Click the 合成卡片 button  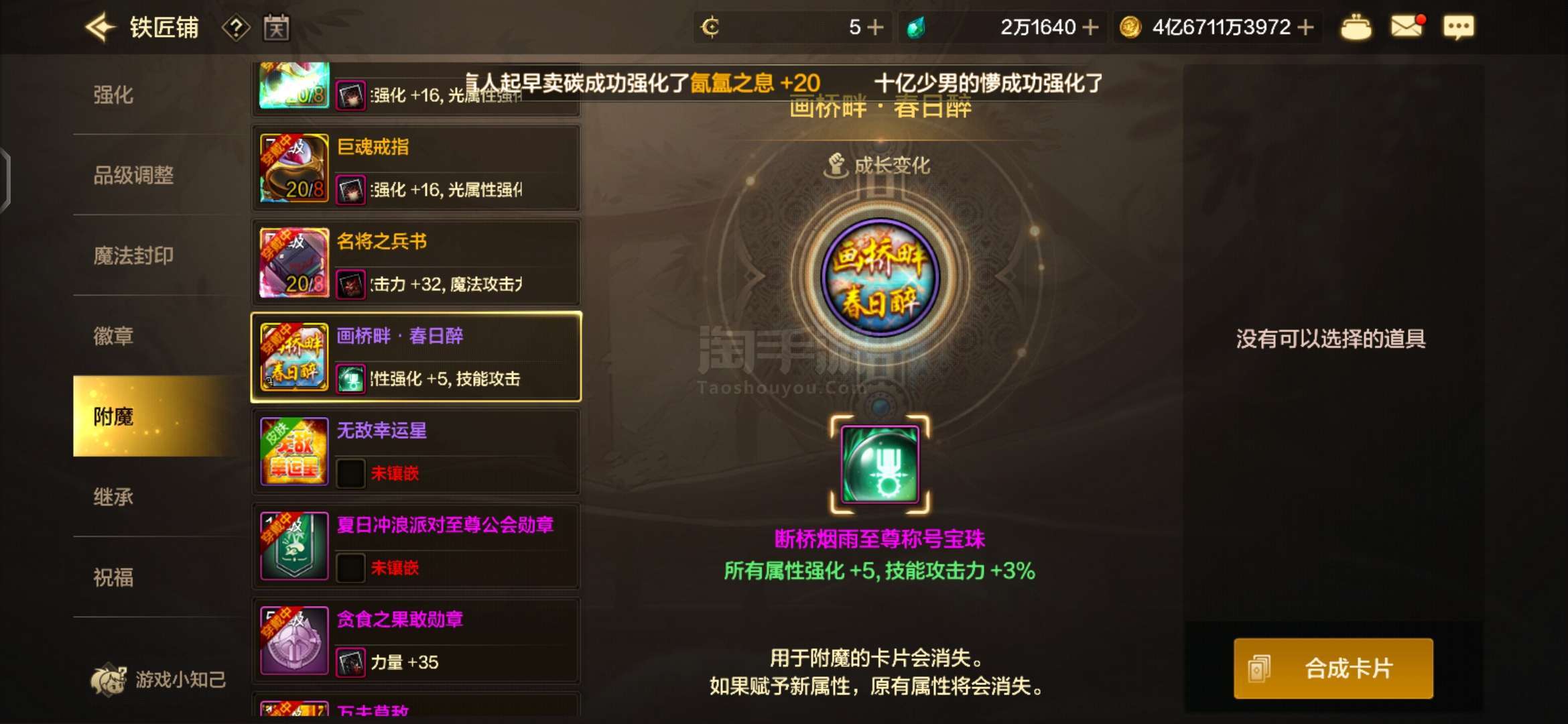pyautogui.click(x=1333, y=668)
